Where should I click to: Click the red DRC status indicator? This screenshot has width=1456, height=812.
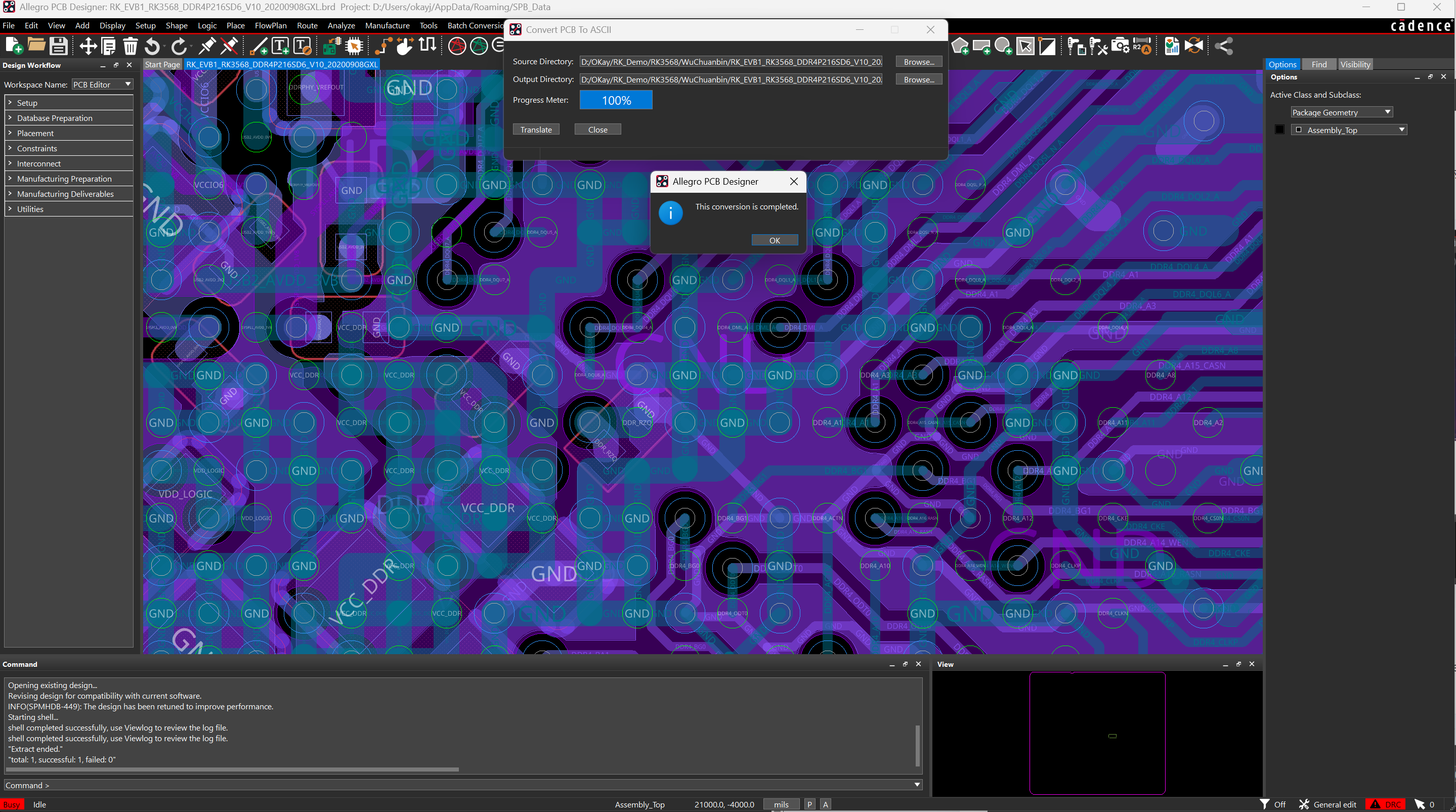coord(1386,804)
